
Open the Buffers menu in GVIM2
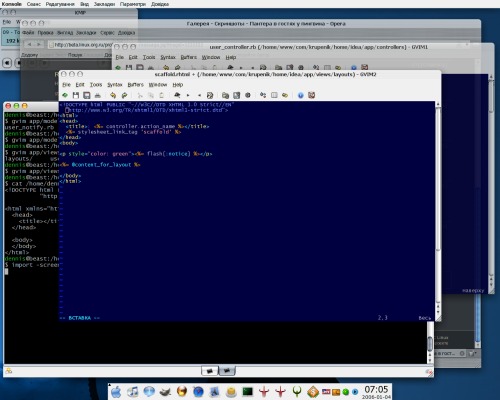[135, 85]
